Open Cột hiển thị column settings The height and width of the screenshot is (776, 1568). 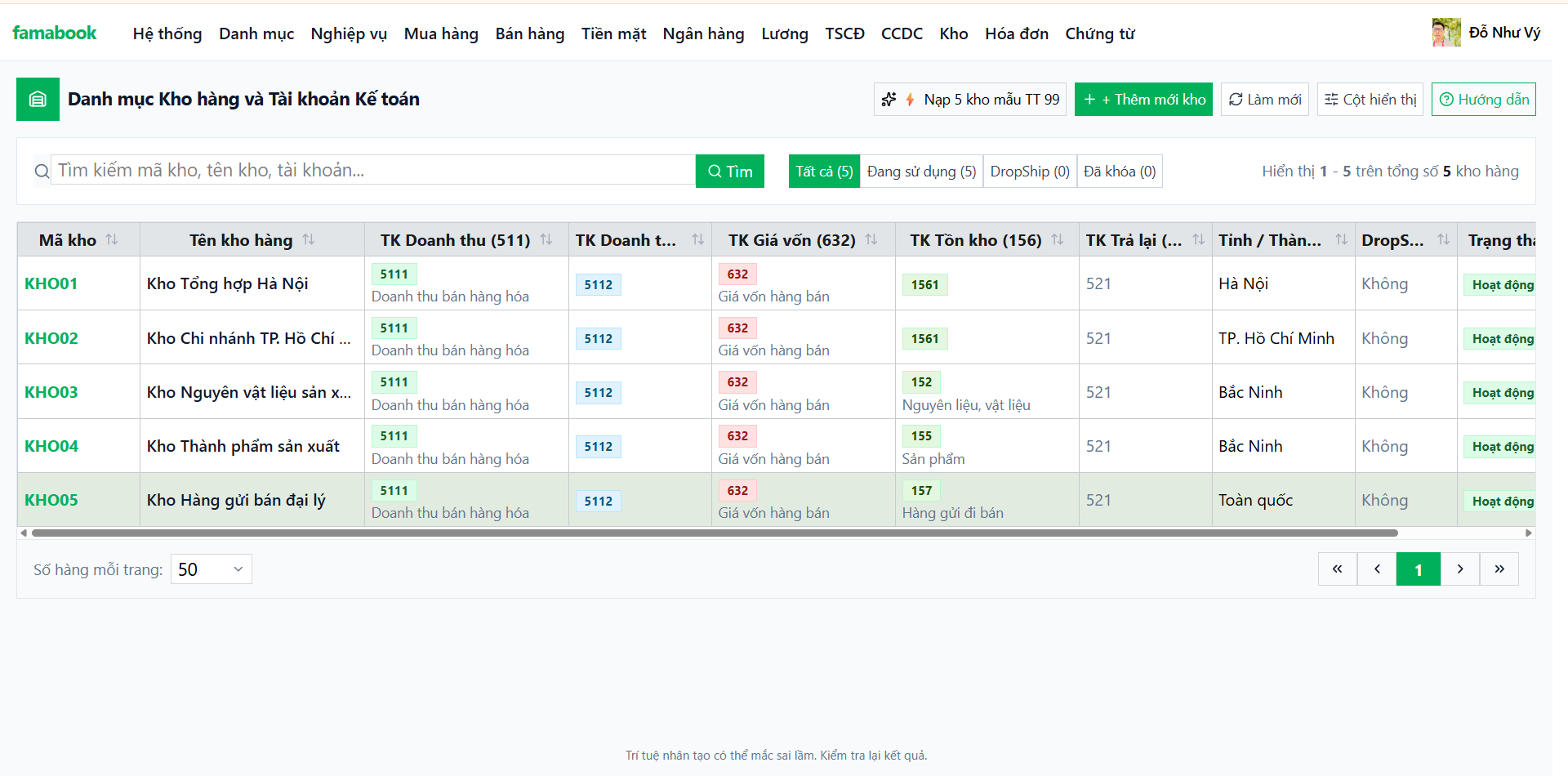point(1370,100)
